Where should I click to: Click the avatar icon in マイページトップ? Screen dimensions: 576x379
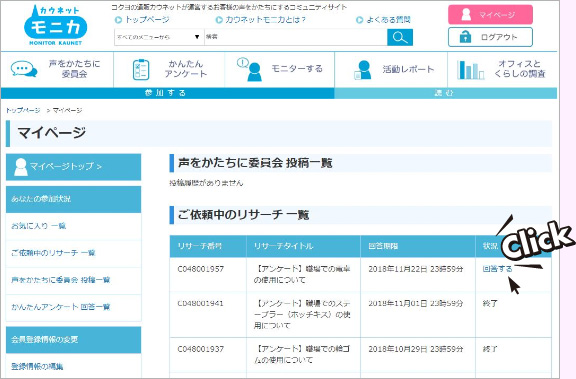pos(21,167)
